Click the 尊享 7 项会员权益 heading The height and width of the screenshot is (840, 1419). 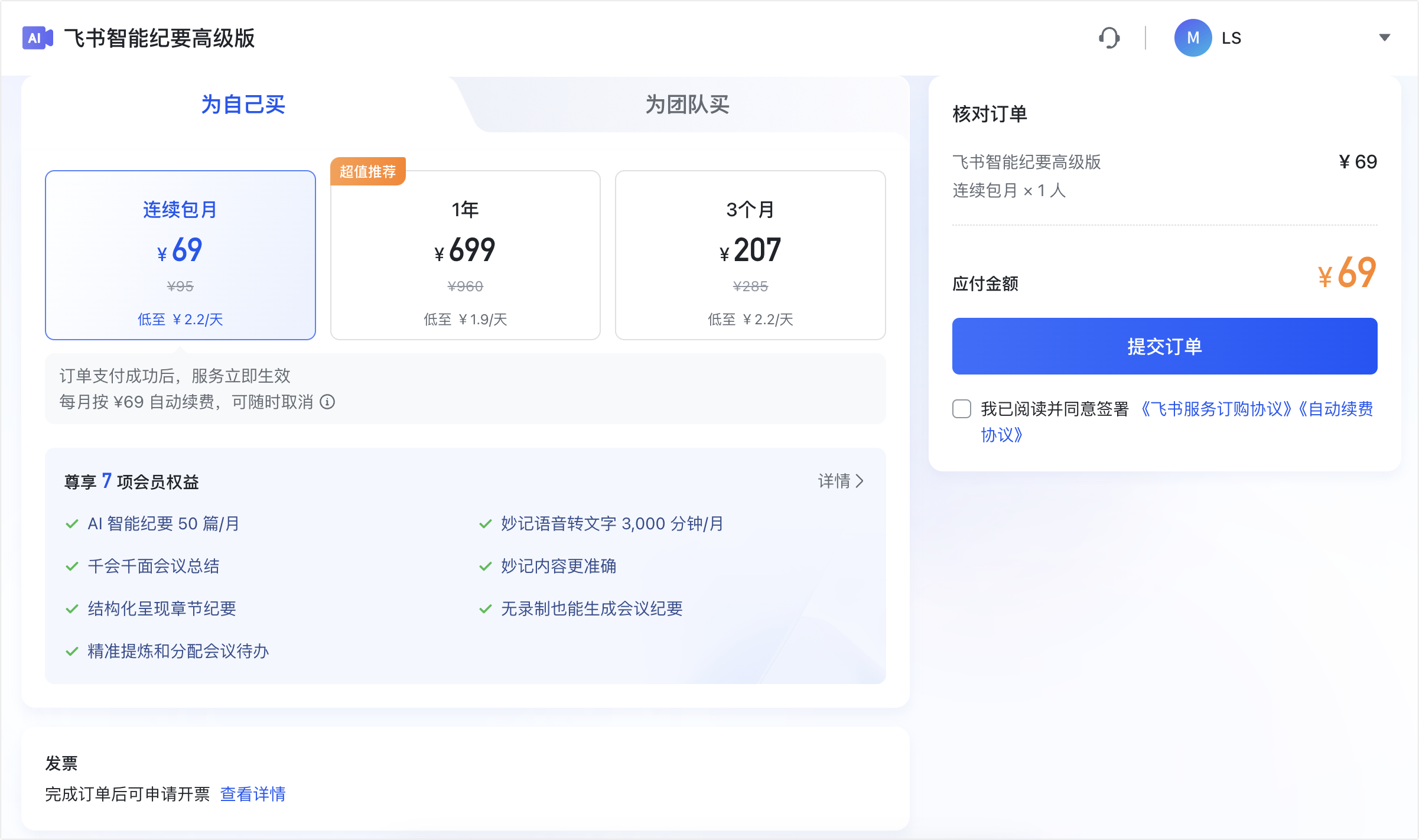(131, 481)
